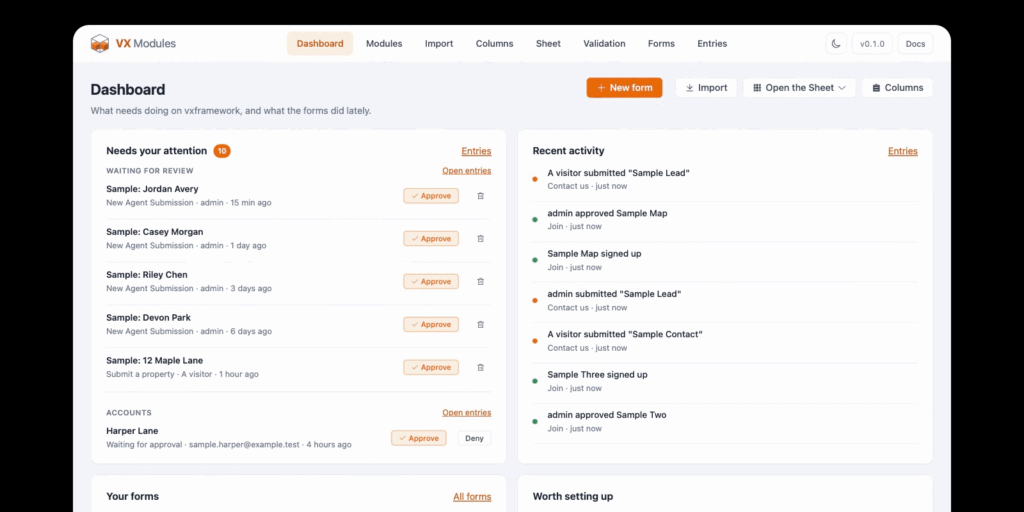Open the Columns nav tab
The height and width of the screenshot is (512, 1024).
coord(494,44)
